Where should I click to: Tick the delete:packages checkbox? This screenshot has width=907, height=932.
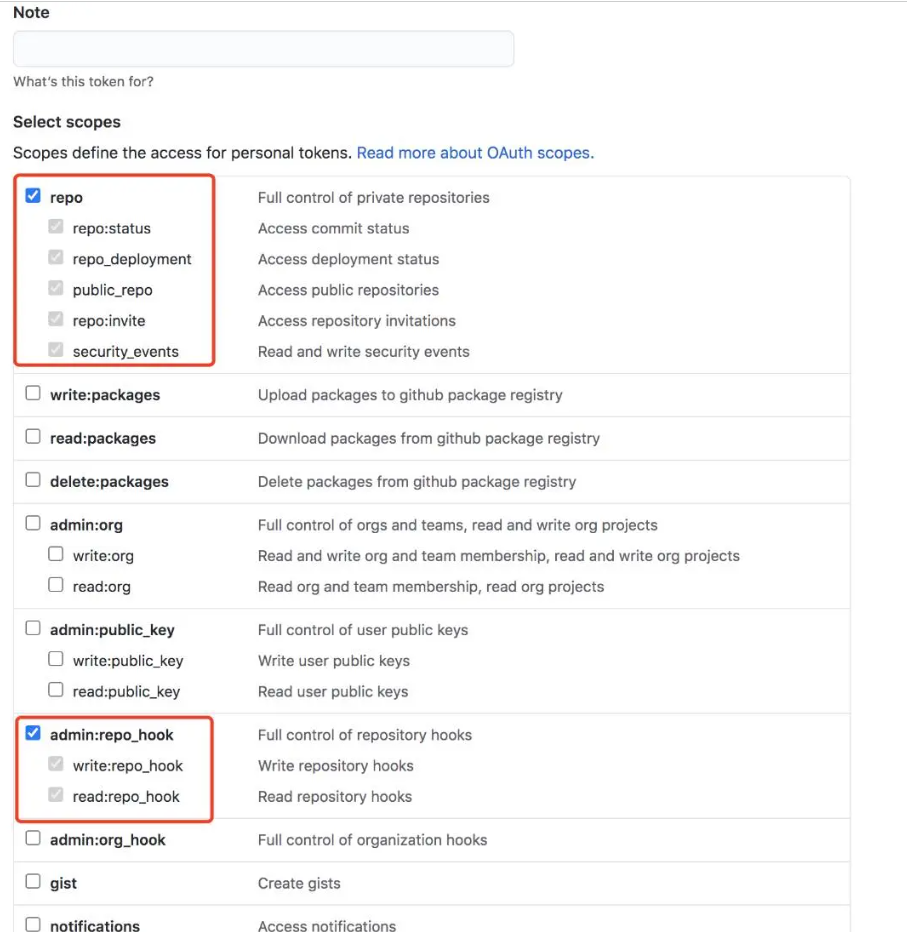(33, 480)
